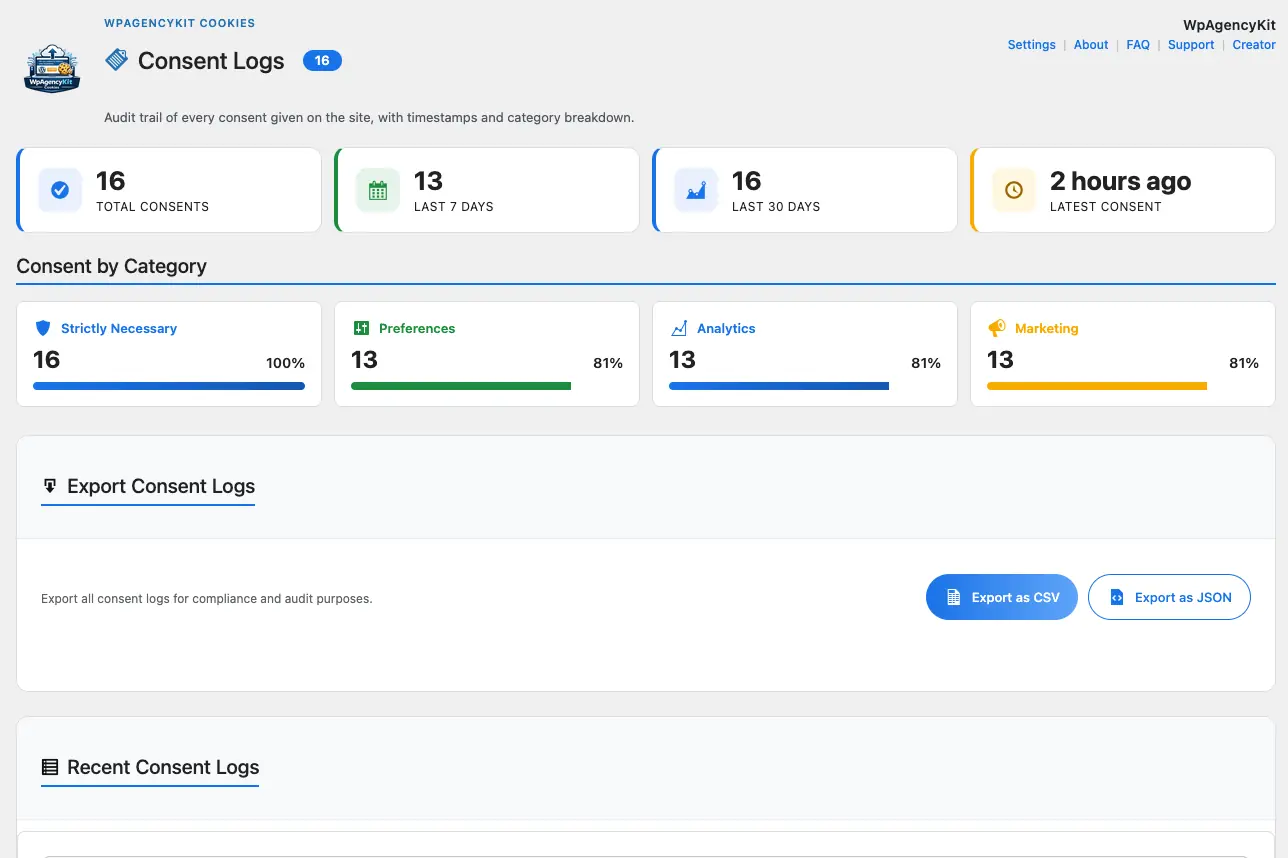The image size is (1288, 858).
Task: Export logs with Export as CSV button
Action: (1002, 597)
